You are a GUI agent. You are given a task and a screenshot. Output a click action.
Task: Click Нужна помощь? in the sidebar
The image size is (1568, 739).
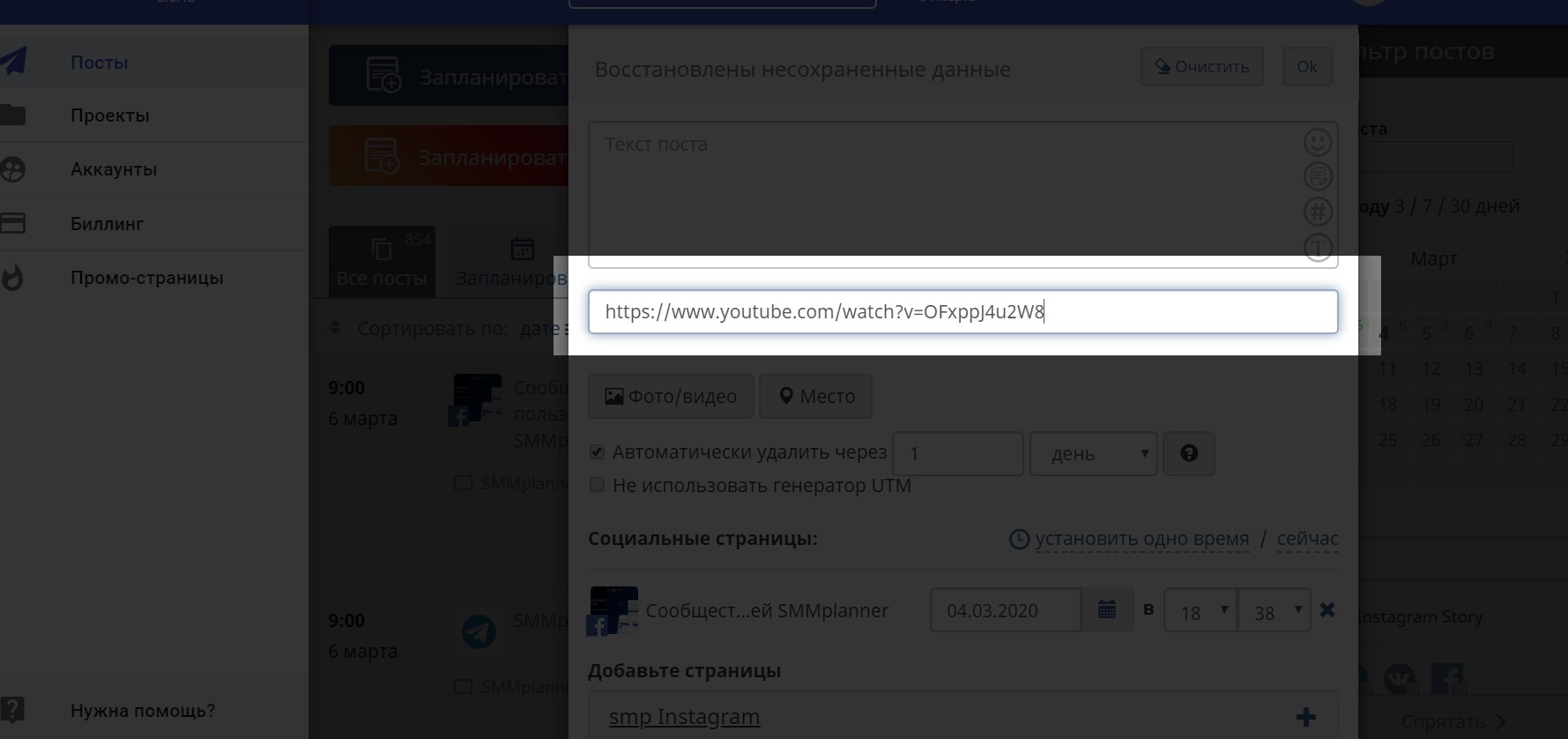[x=143, y=711]
